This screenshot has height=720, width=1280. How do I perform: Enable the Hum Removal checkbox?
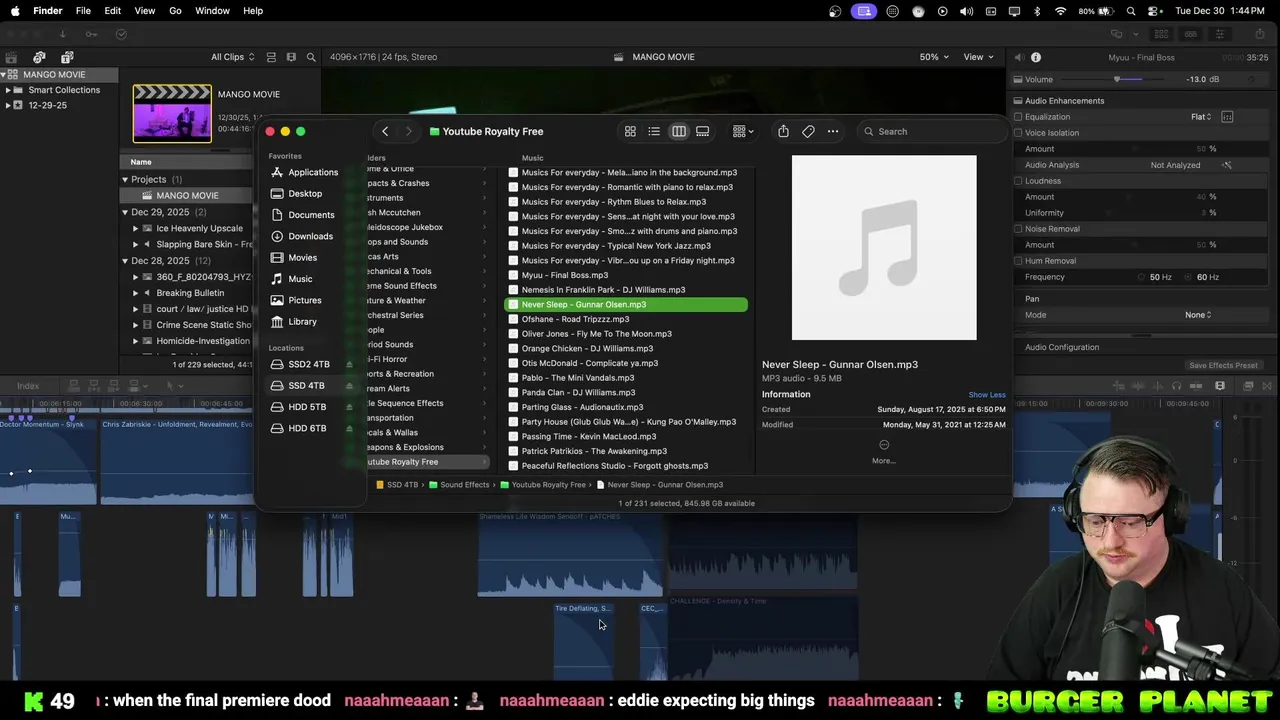coord(1018,261)
